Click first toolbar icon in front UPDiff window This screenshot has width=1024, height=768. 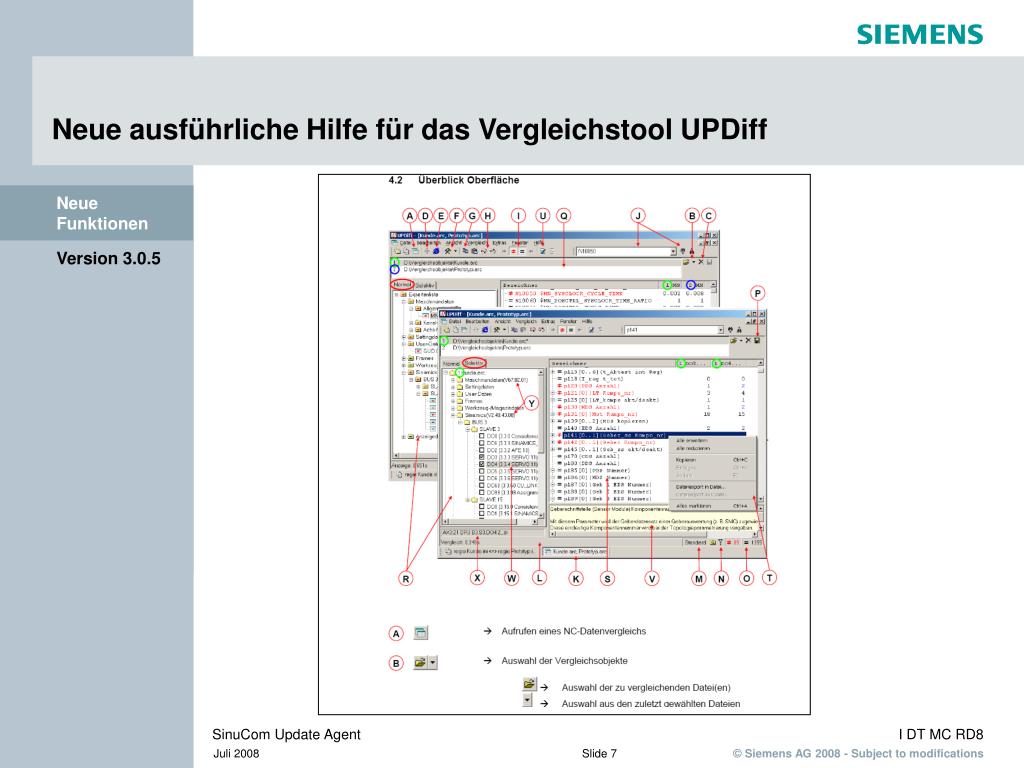(x=447, y=330)
